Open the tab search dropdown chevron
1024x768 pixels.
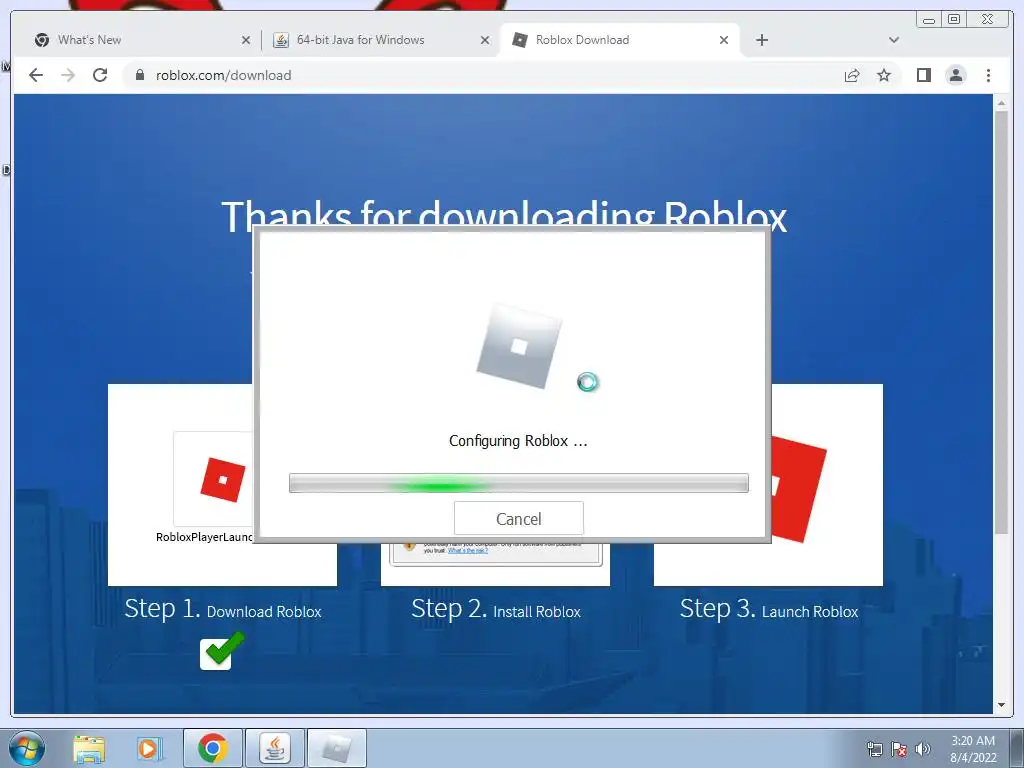(x=894, y=40)
